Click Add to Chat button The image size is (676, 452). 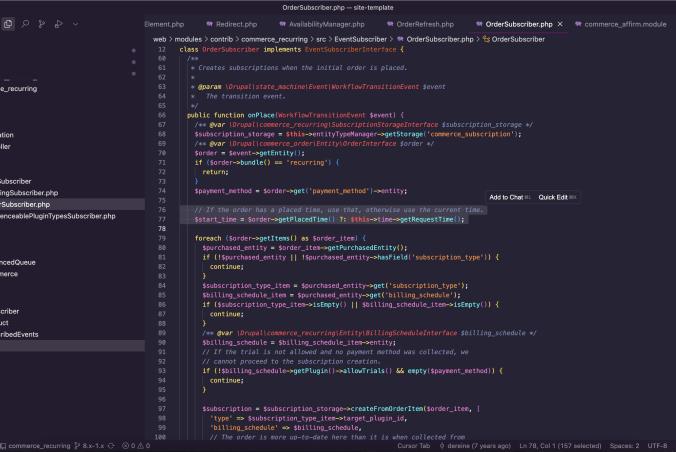(x=510, y=197)
